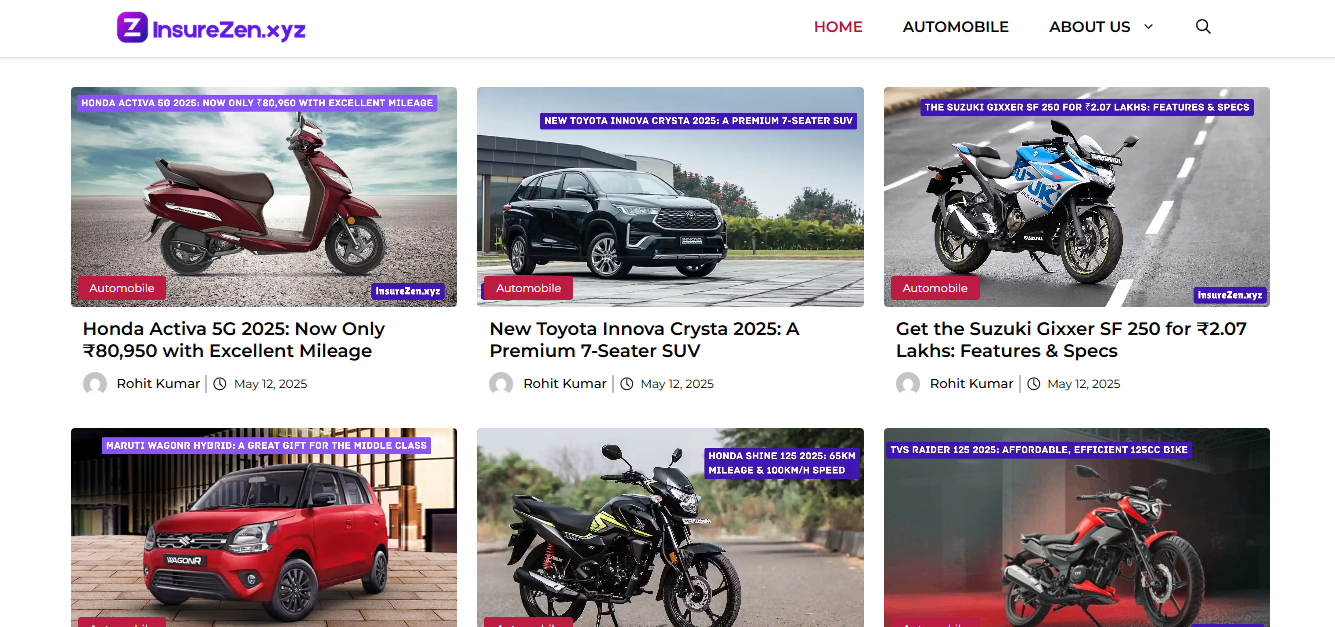
Task: Open Rohit Kumar's profile from Suzuki Gixxer card
Action: click(x=972, y=384)
